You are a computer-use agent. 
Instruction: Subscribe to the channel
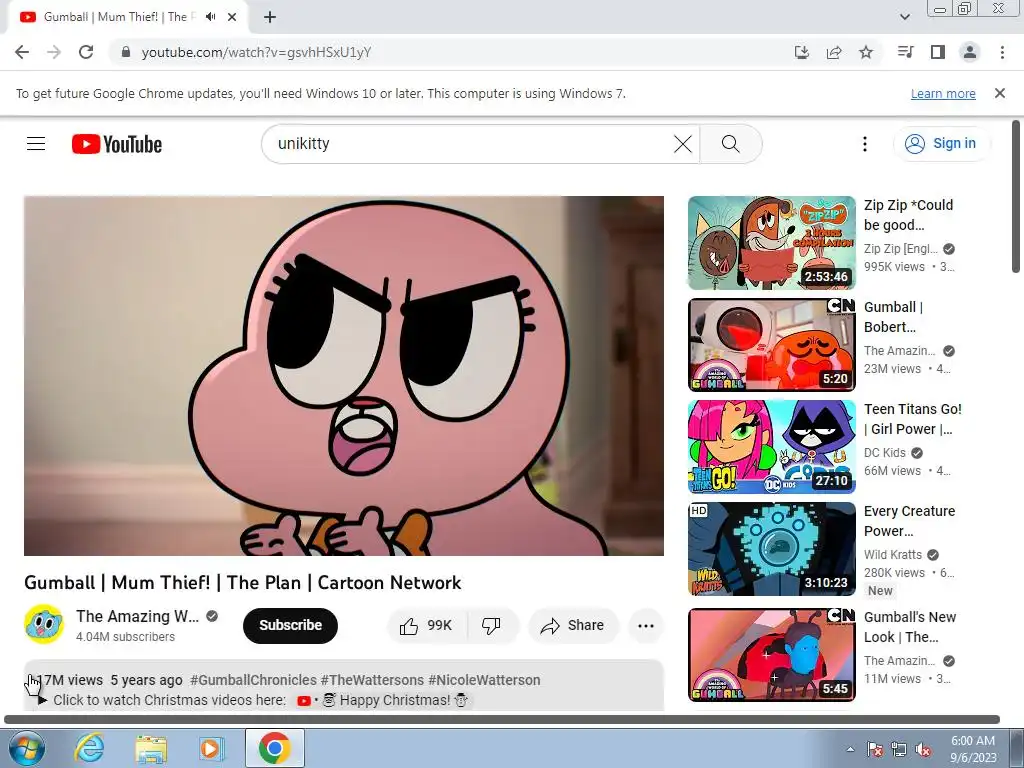click(x=290, y=626)
